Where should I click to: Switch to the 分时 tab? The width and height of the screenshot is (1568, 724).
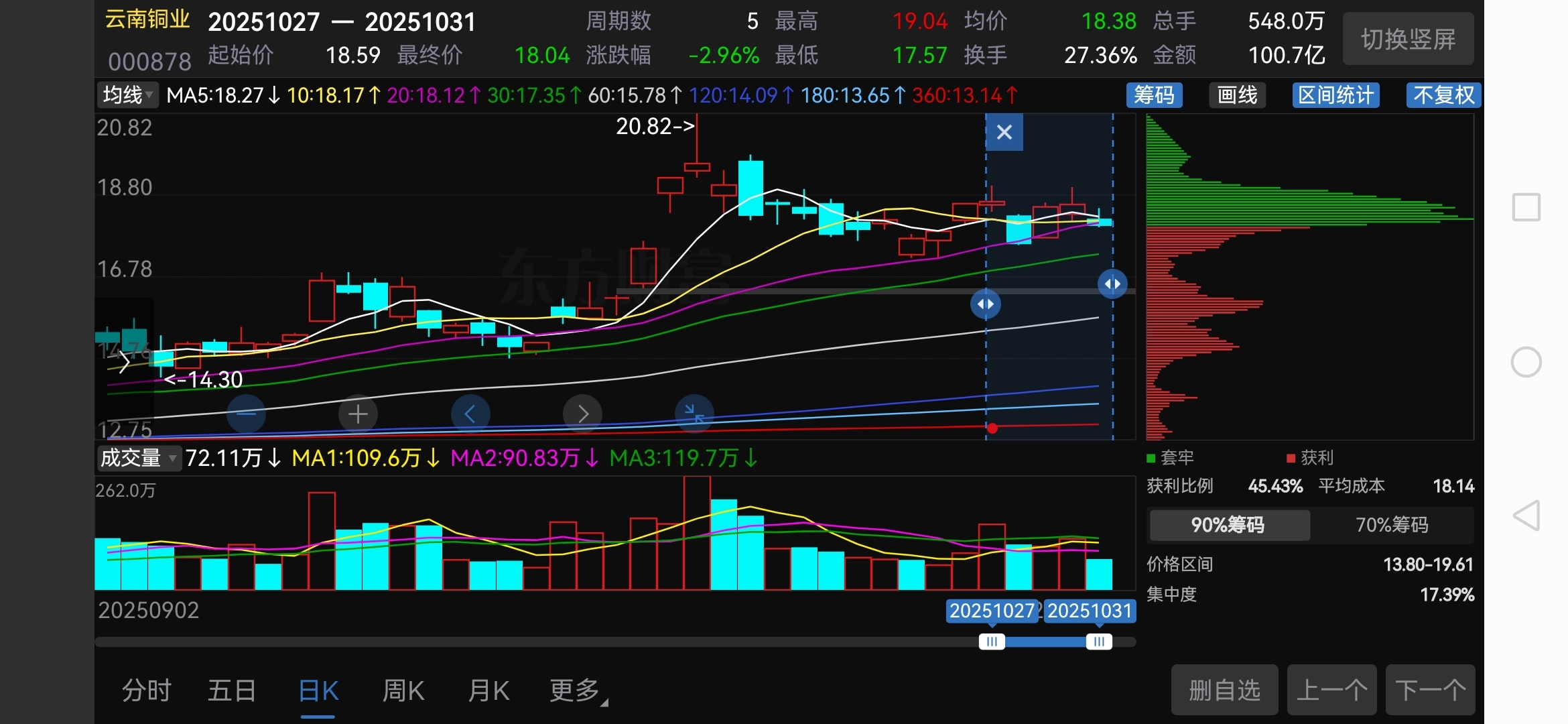coord(147,690)
